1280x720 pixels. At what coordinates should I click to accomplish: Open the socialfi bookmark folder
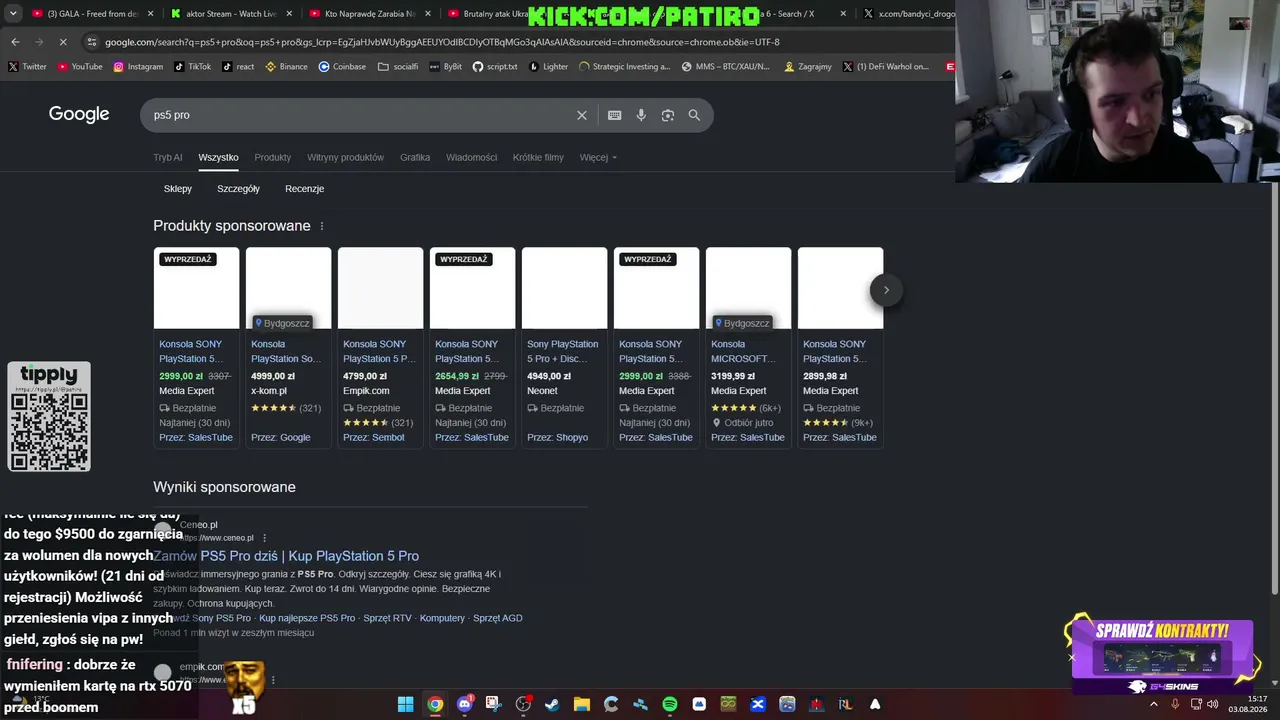(398, 67)
